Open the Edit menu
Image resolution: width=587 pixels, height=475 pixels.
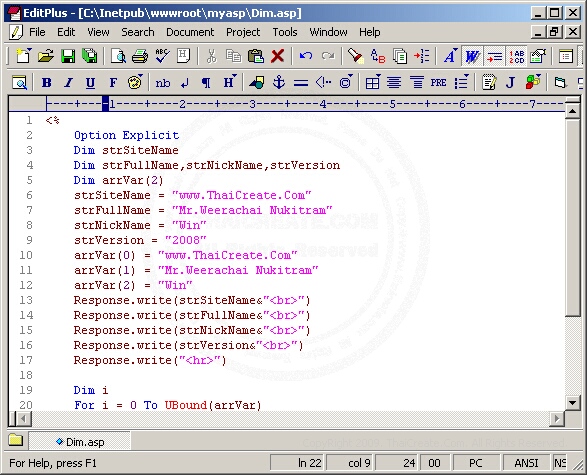(66, 32)
